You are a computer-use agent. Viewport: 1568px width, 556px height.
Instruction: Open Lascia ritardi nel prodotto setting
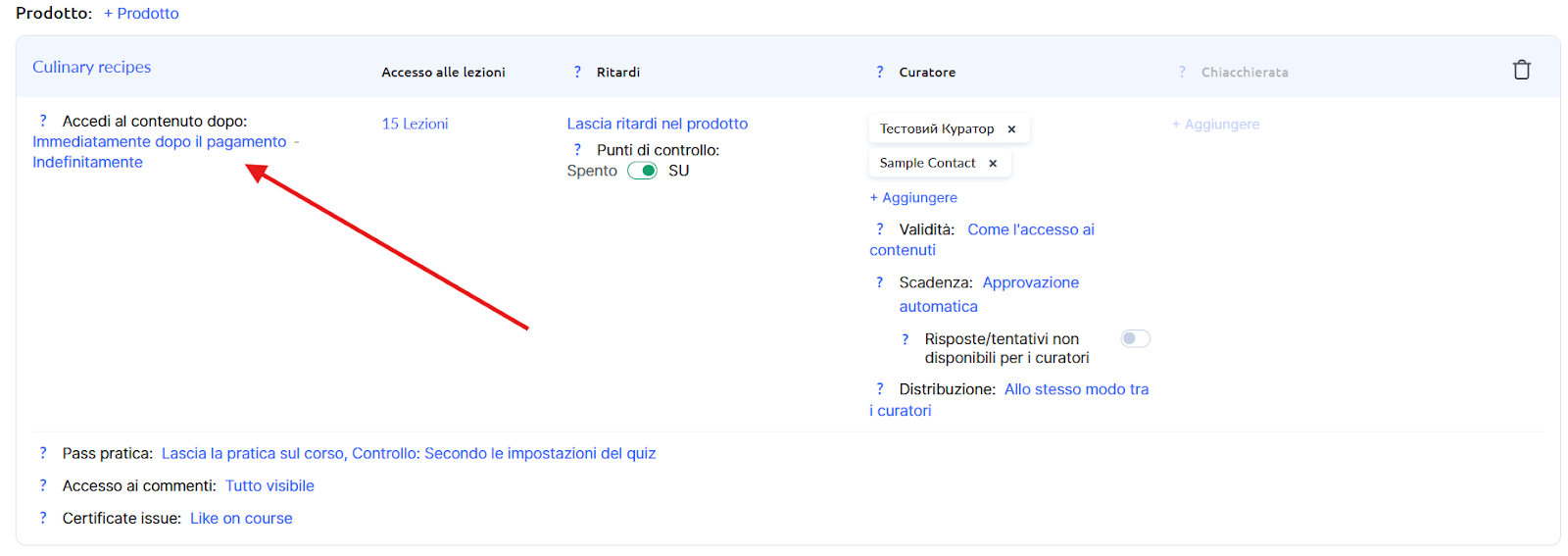tap(657, 124)
